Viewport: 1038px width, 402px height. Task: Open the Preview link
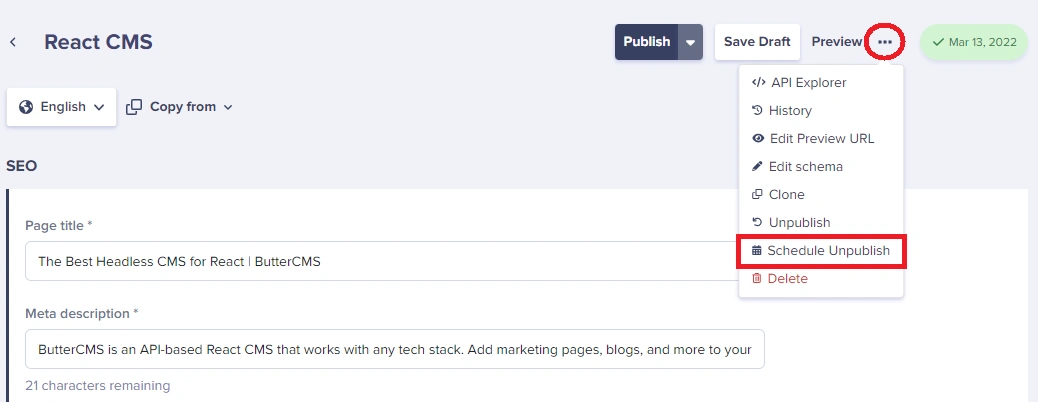(x=837, y=42)
